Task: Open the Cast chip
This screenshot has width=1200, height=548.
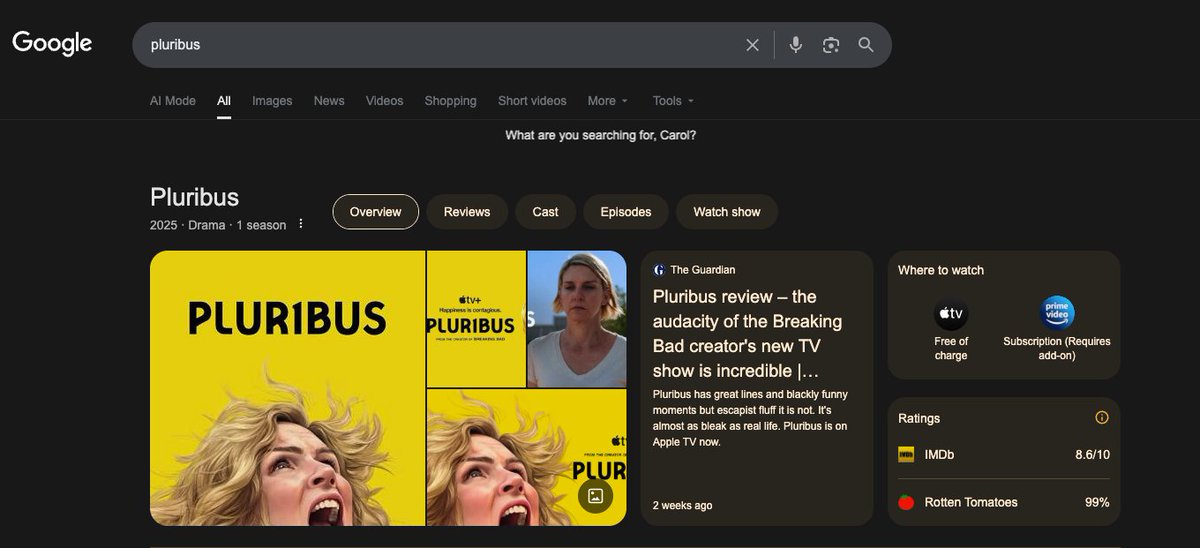Action: pyautogui.click(x=545, y=212)
